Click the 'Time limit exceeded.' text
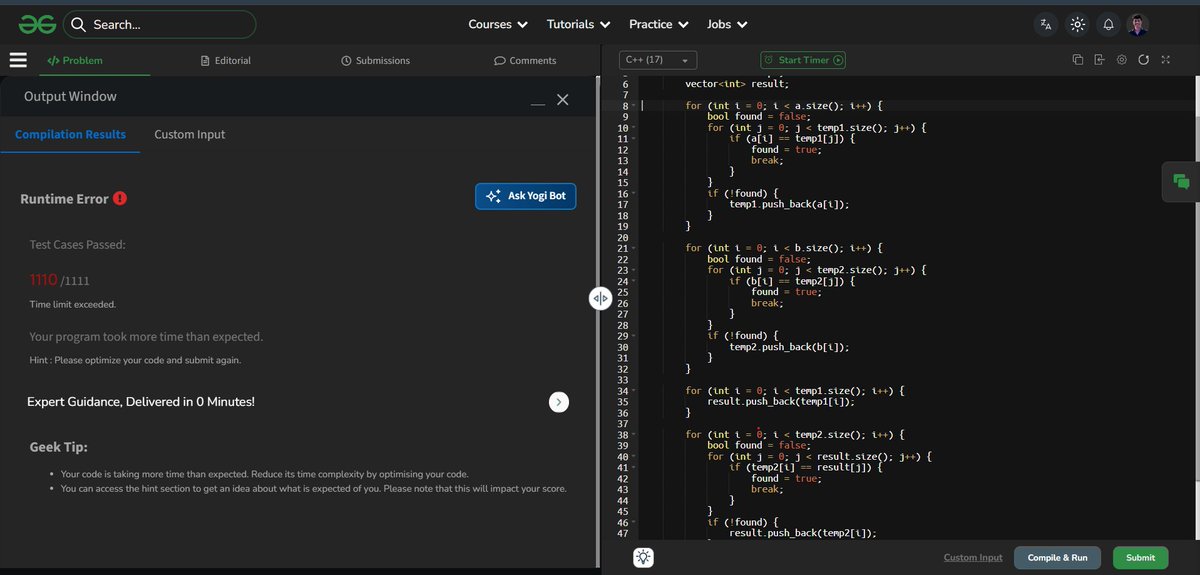The height and width of the screenshot is (575, 1200). (72, 304)
